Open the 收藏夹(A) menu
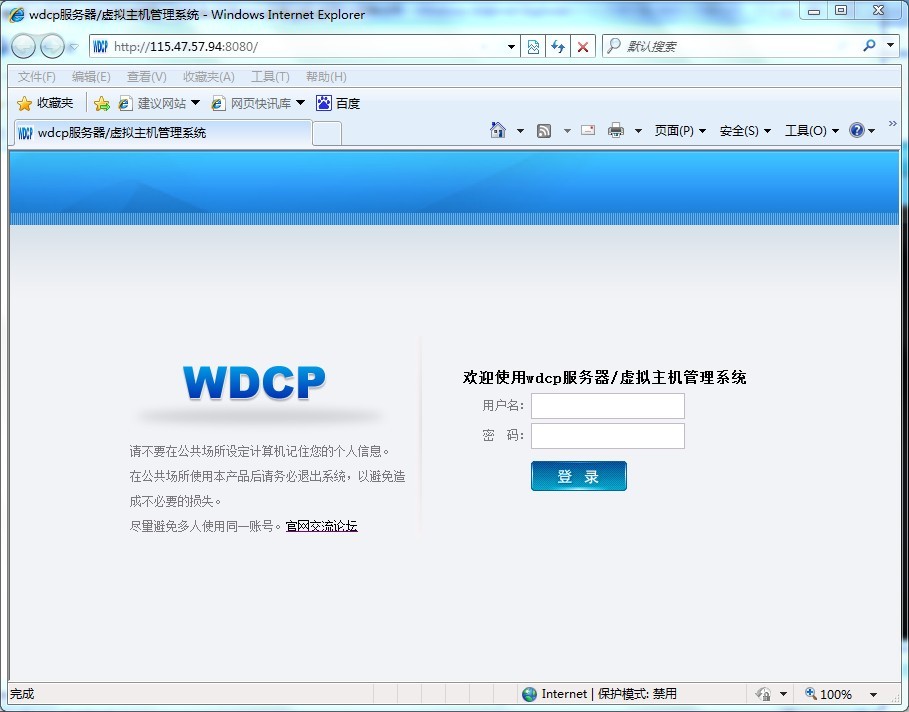Viewport: 909px width, 712px height. (209, 77)
